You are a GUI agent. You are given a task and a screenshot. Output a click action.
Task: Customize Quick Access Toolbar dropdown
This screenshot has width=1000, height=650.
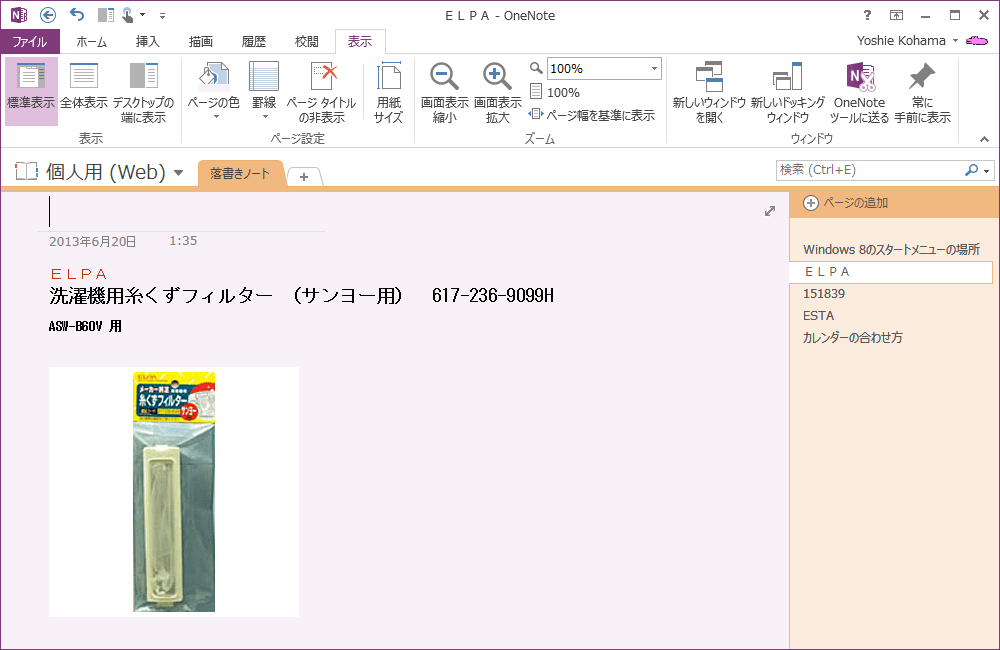(x=162, y=15)
